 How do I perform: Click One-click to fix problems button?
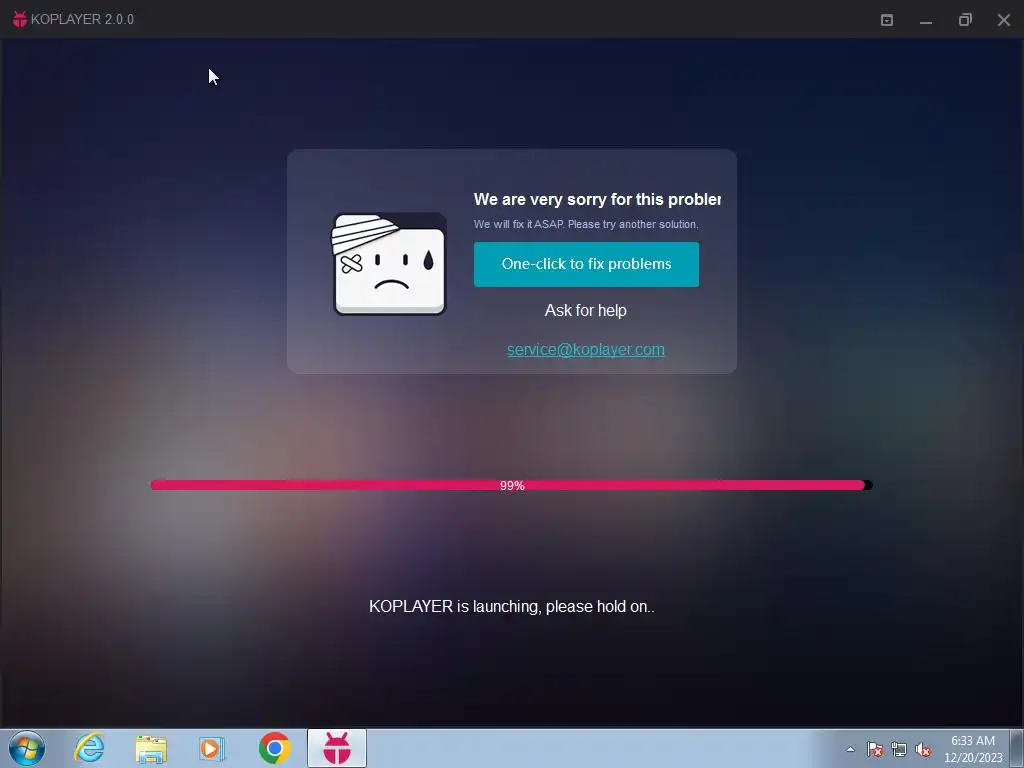tap(586, 264)
